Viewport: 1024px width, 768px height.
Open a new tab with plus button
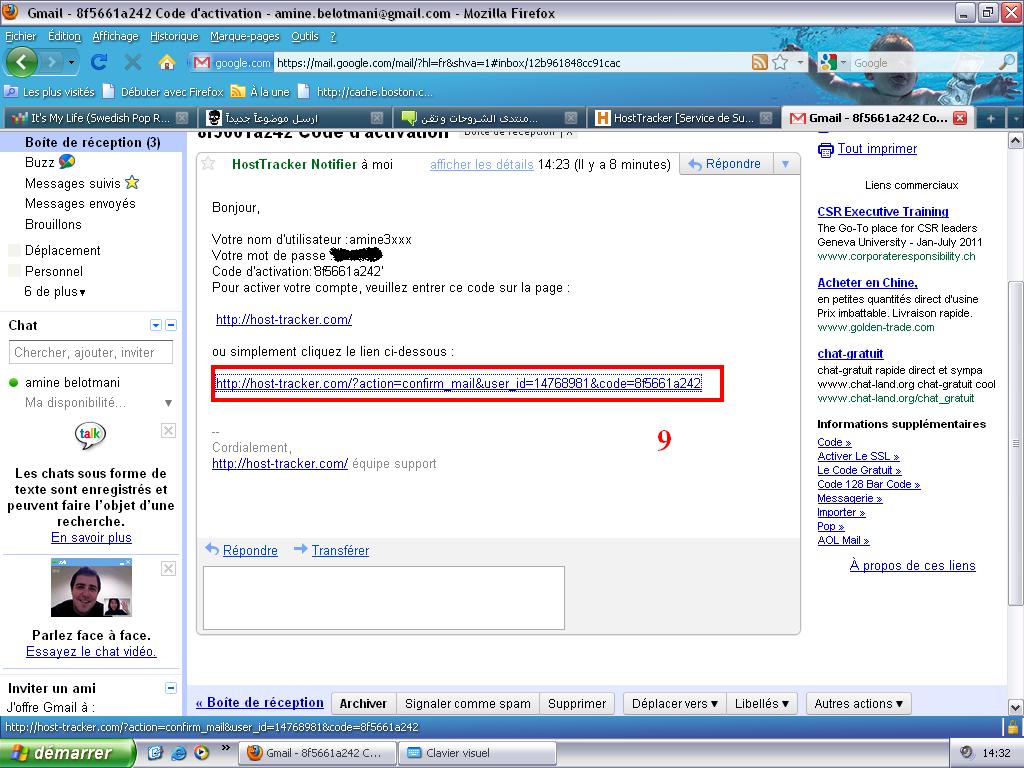tap(991, 118)
